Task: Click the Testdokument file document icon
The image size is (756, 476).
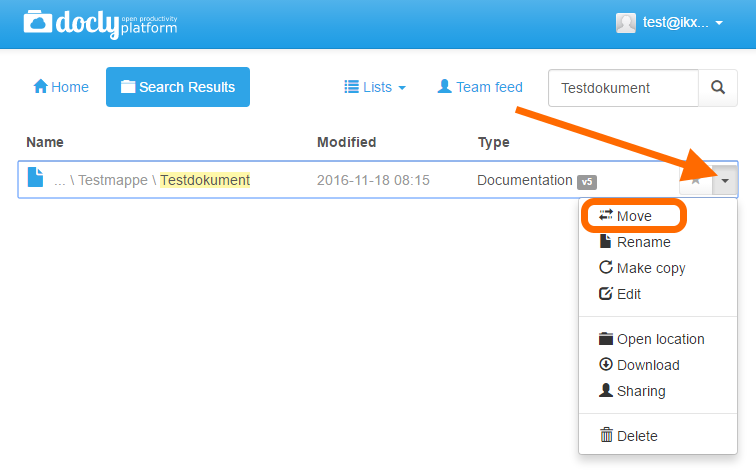Action: [35, 177]
